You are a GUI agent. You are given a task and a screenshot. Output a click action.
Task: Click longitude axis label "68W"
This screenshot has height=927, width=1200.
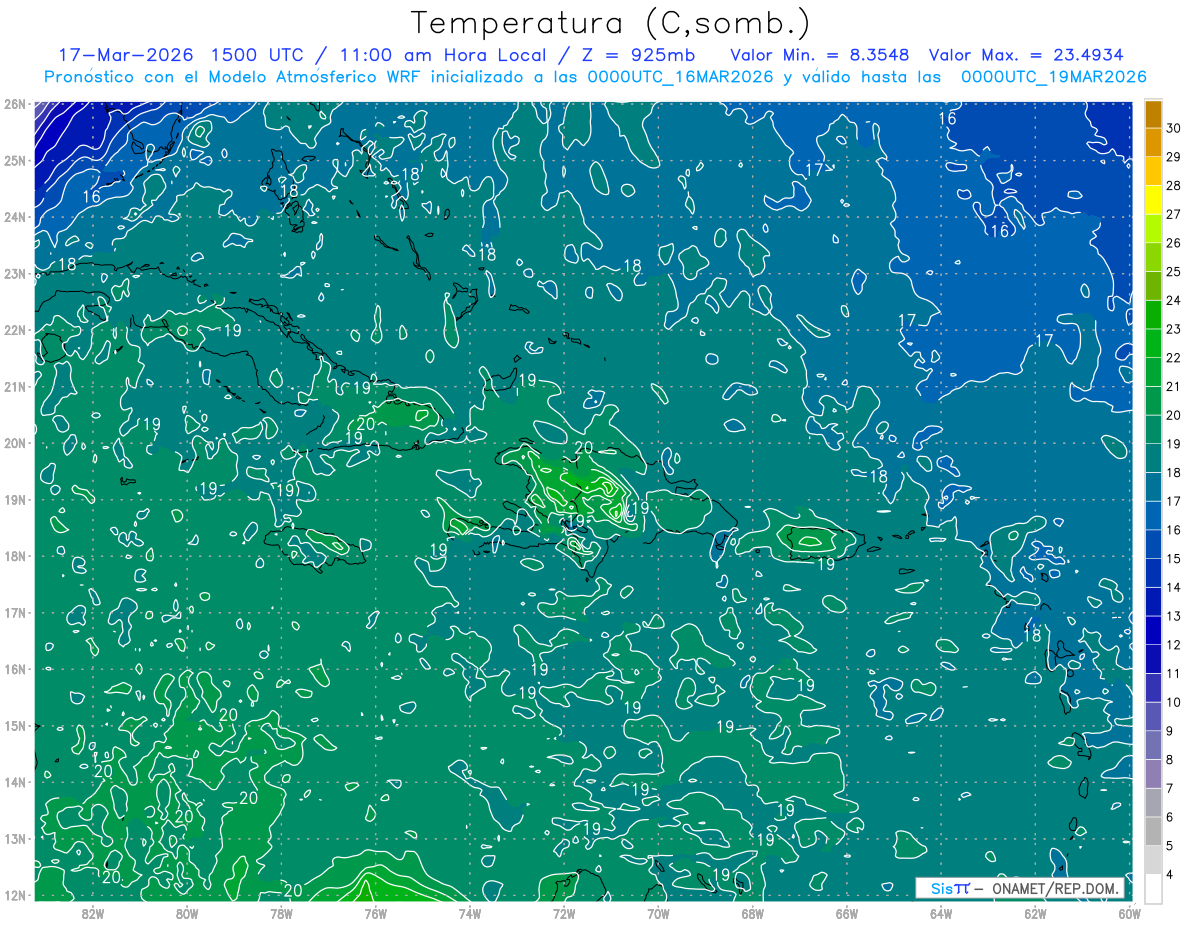point(752,913)
